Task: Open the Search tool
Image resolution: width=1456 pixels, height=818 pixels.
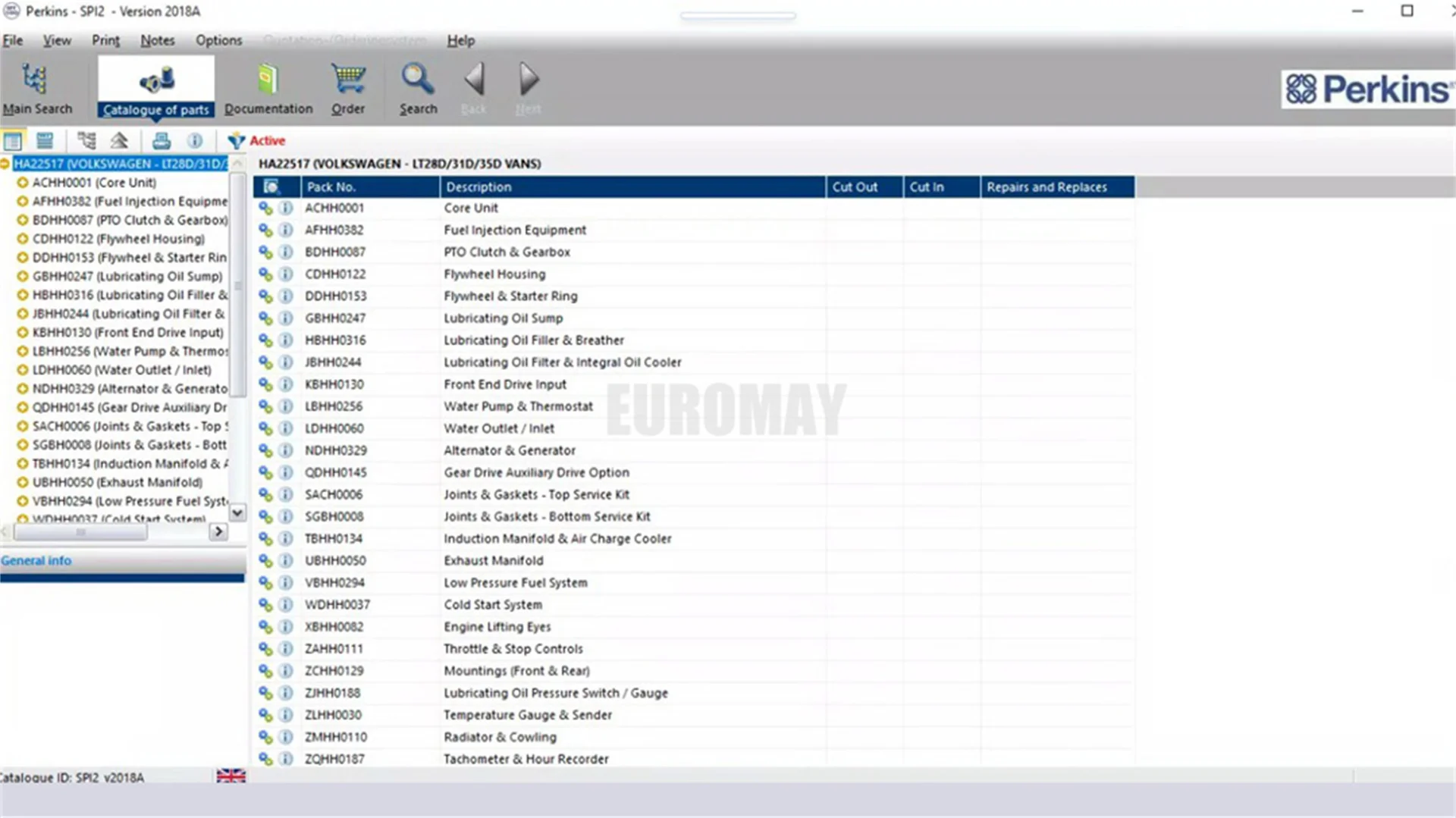Action: point(417,86)
